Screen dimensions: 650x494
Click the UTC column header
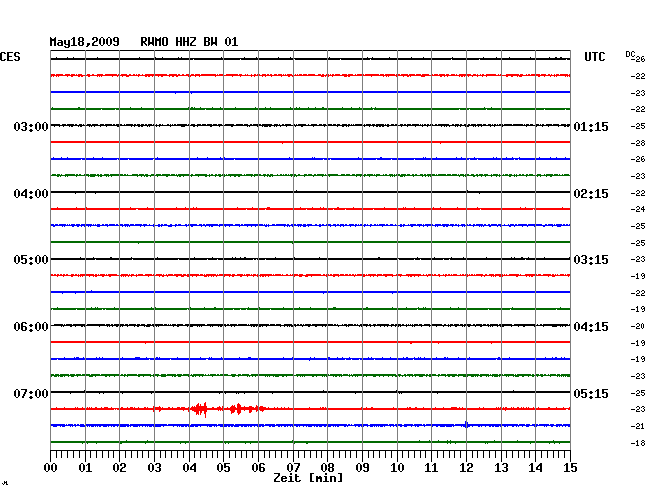pyautogui.click(x=594, y=57)
